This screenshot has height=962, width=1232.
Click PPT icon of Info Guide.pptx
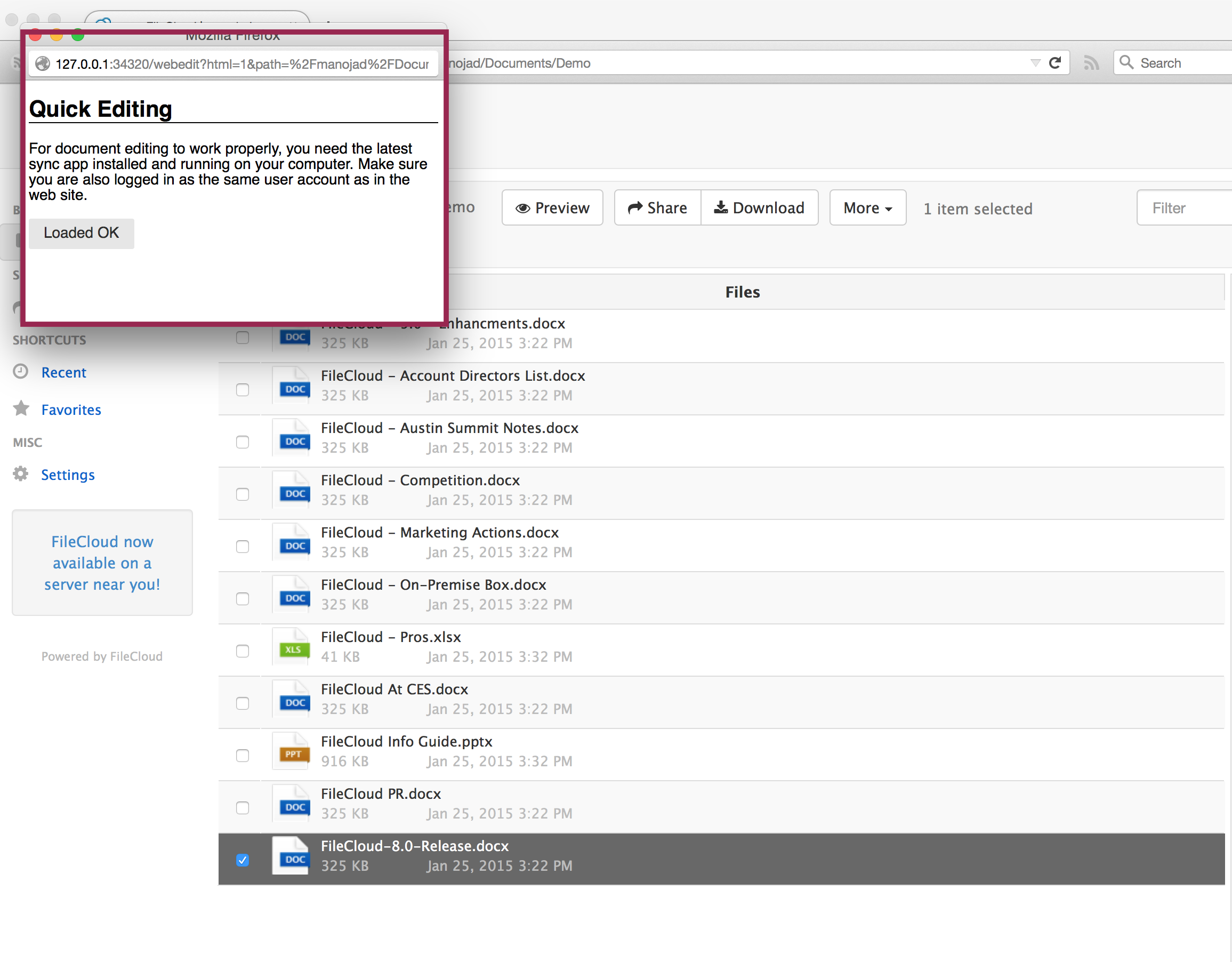click(291, 751)
